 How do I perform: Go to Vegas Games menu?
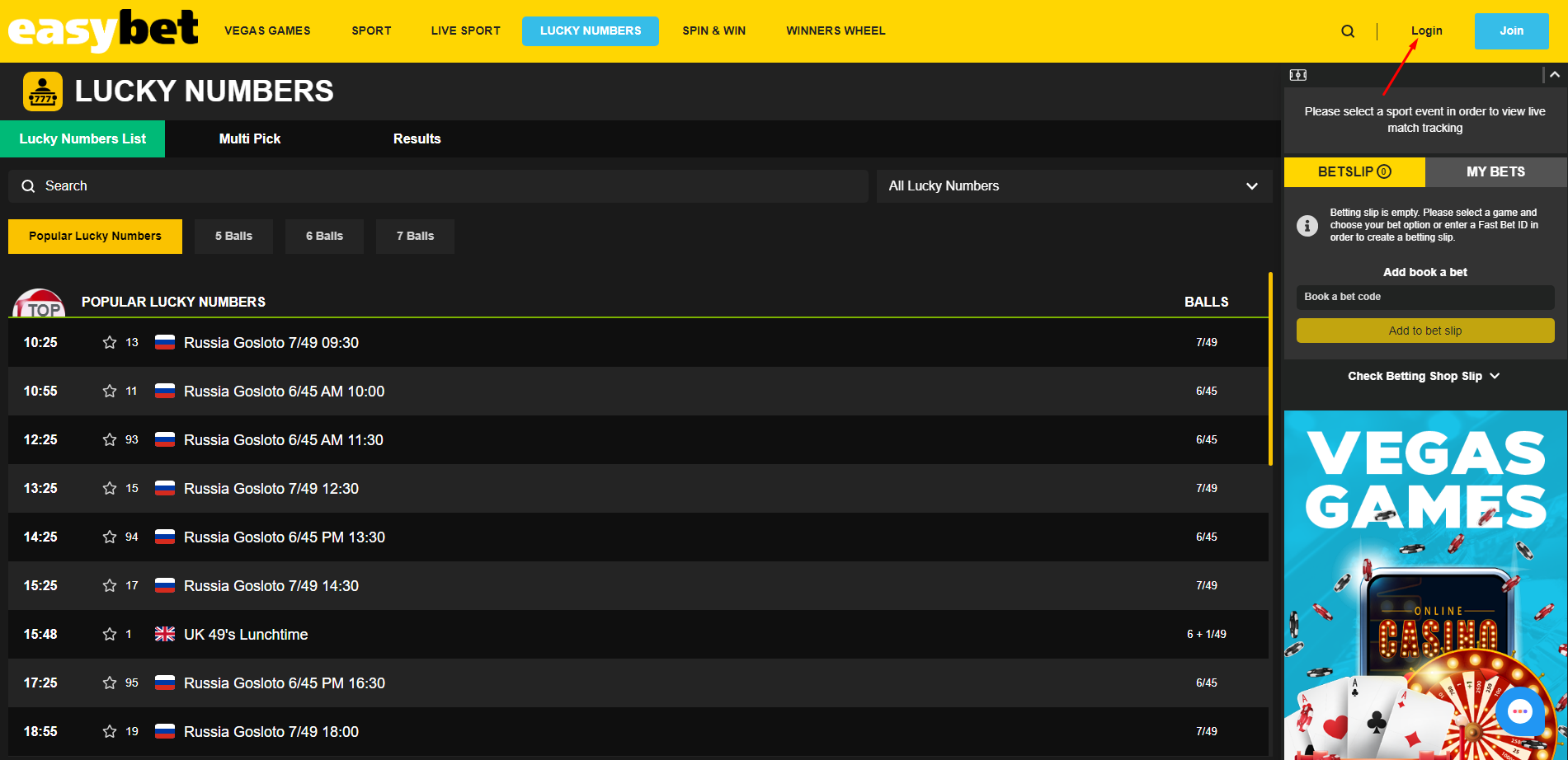[267, 30]
